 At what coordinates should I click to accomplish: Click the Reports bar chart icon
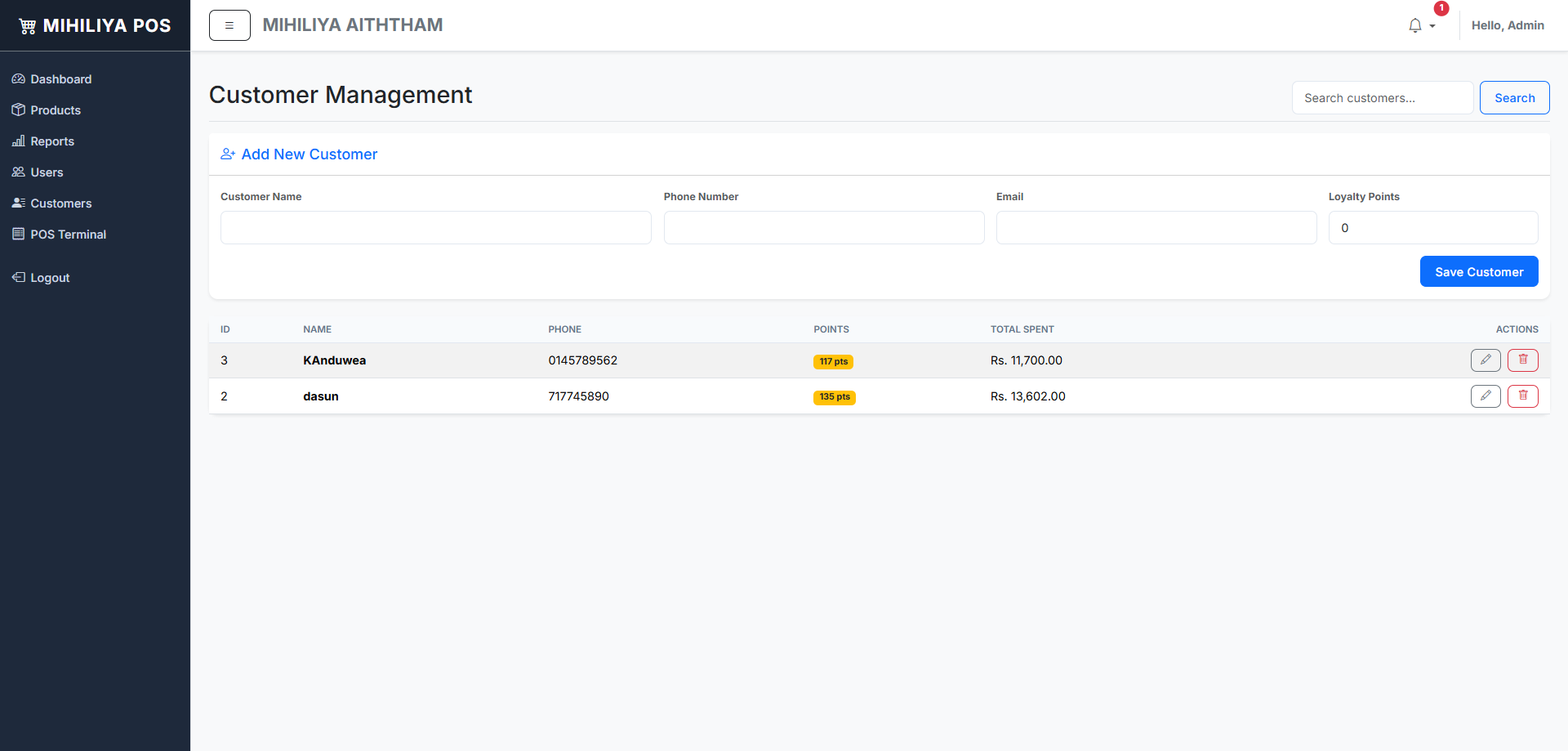tap(19, 141)
